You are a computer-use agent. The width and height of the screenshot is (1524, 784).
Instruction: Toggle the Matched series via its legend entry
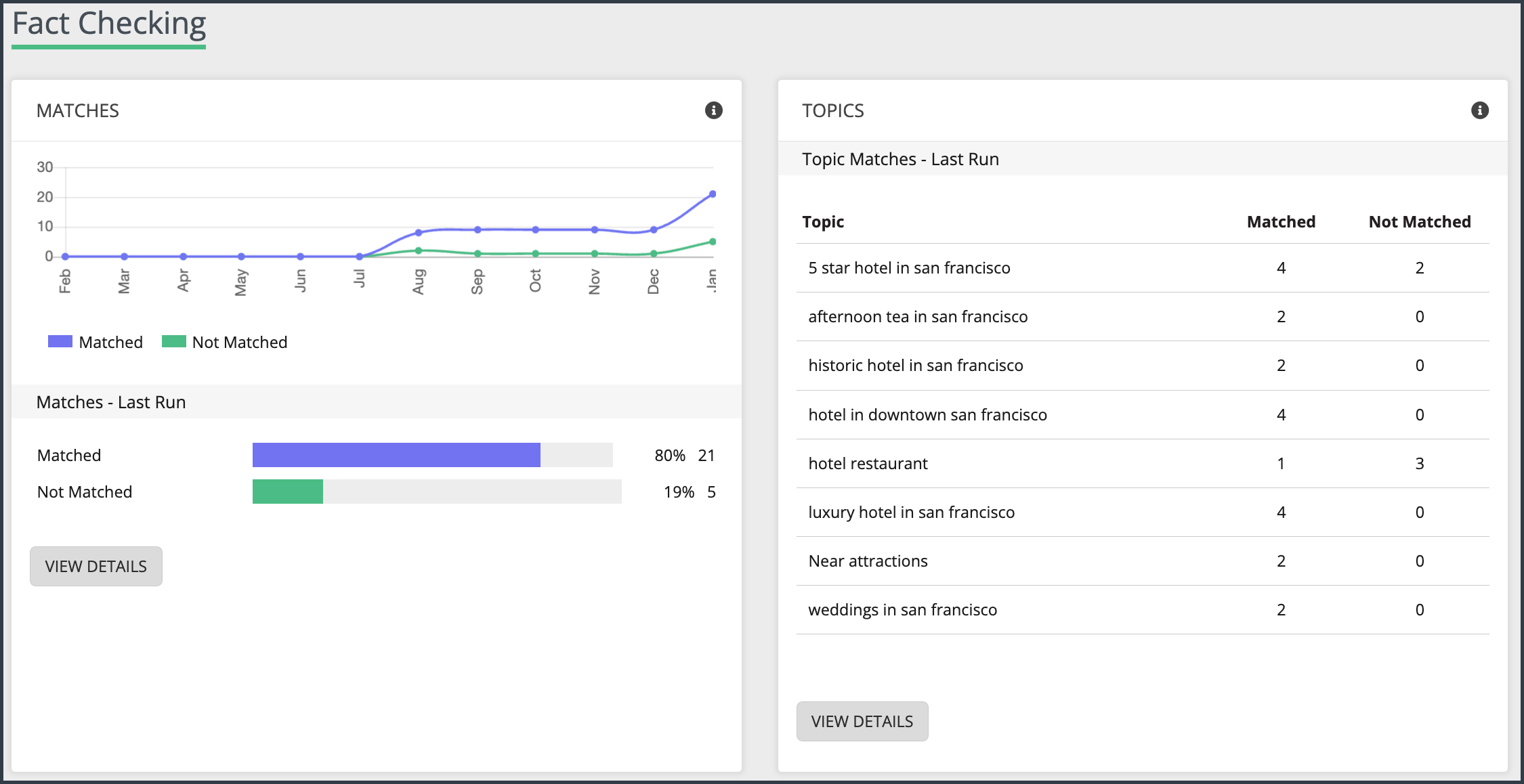111,342
